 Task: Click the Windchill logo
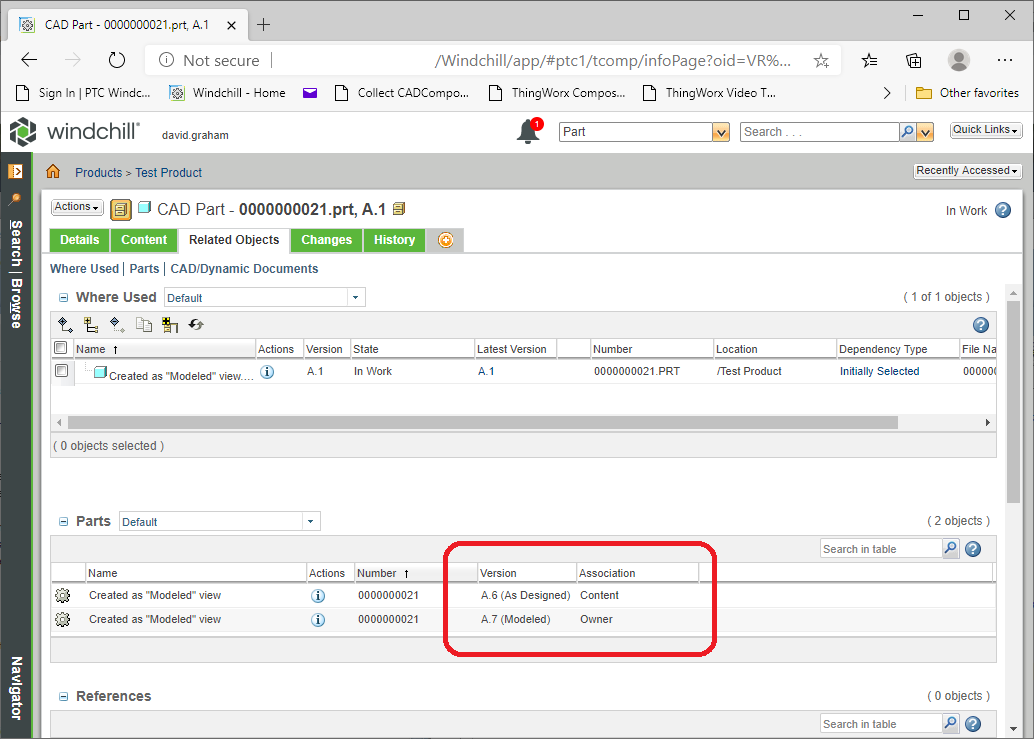point(24,131)
